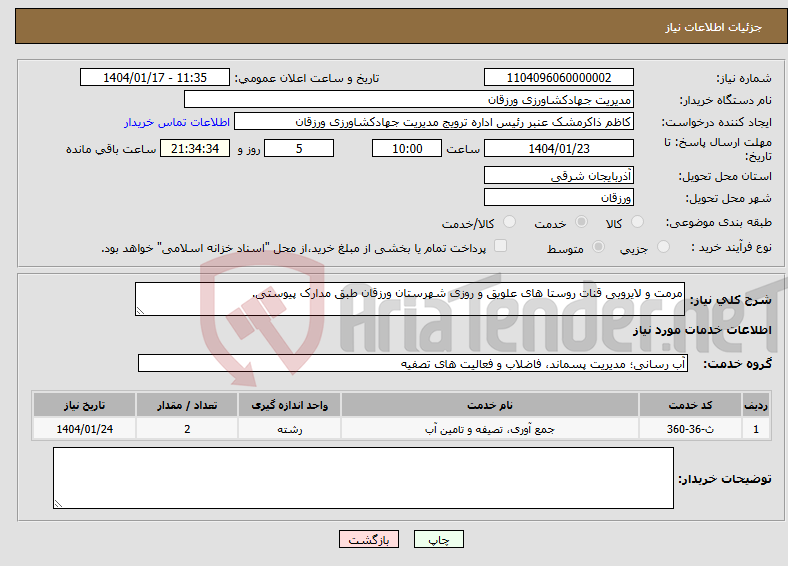Open the اطلاعات تماس خریدار link
This screenshot has height=566, width=788.
[x=177, y=122]
